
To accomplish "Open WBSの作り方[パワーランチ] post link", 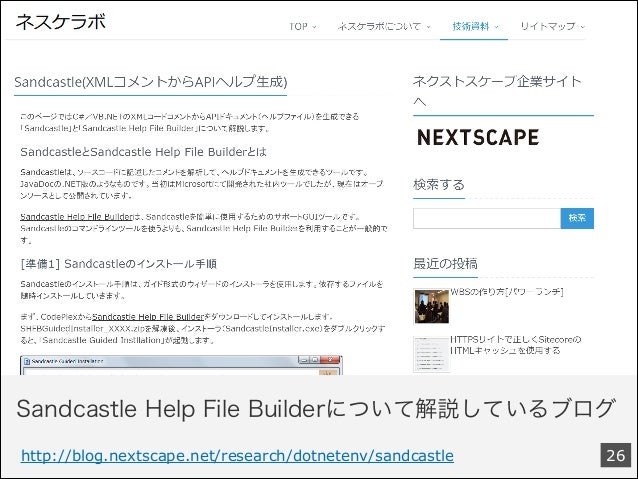I will tap(507, 292).
